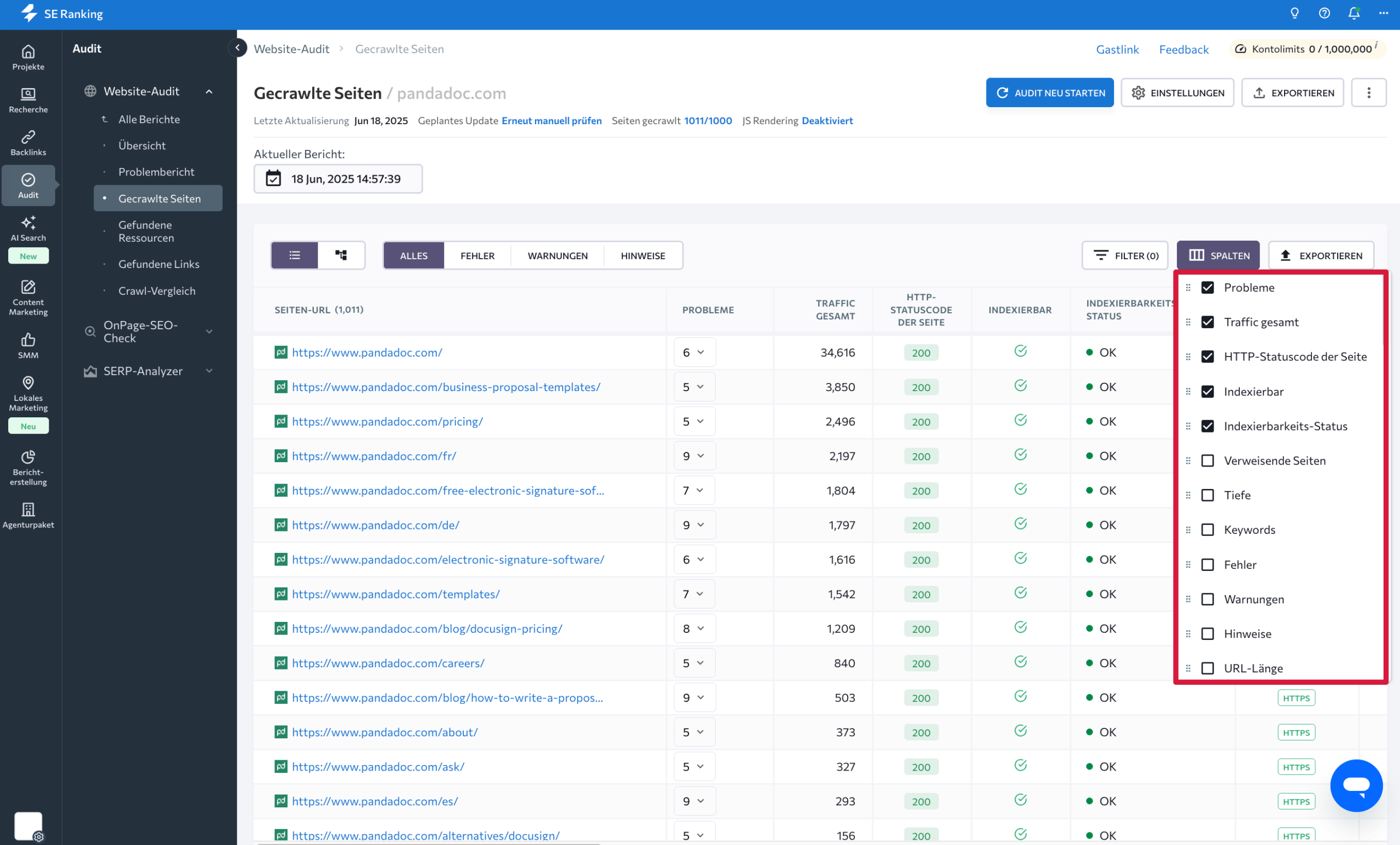Click the indexable check icon in the pricing row
This screenshot has width=1400, height=845.
[x=1020, y=420]
